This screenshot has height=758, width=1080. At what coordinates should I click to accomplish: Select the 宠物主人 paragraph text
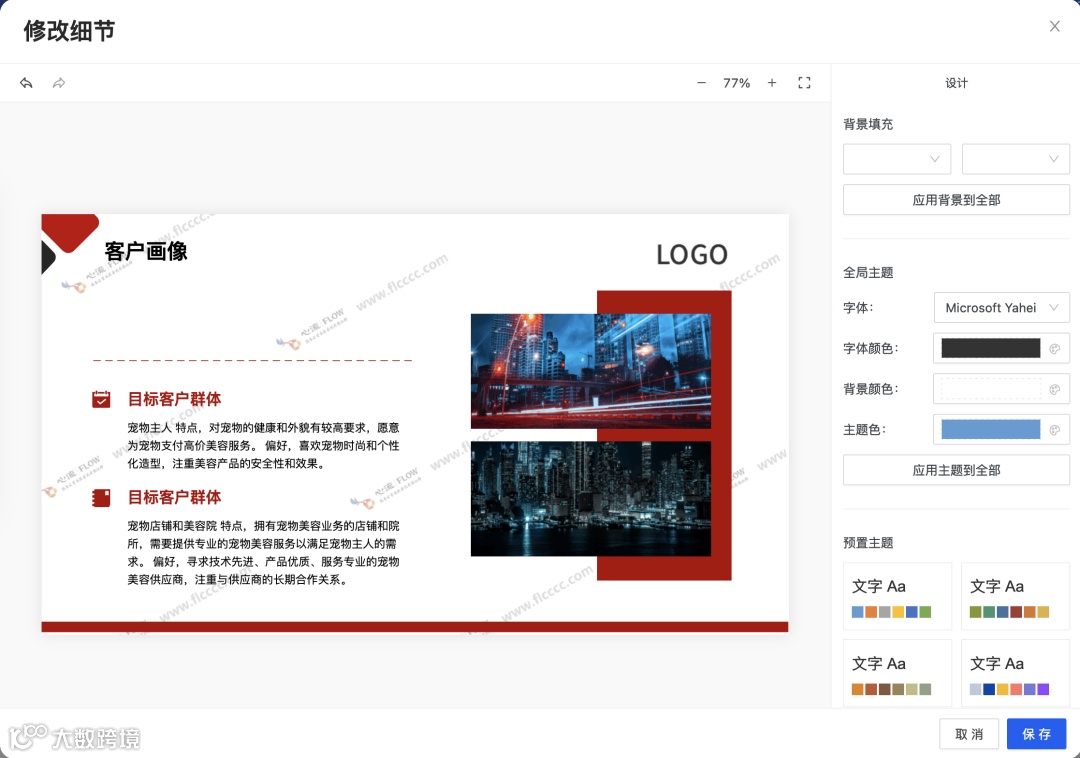tap(263, 445)
